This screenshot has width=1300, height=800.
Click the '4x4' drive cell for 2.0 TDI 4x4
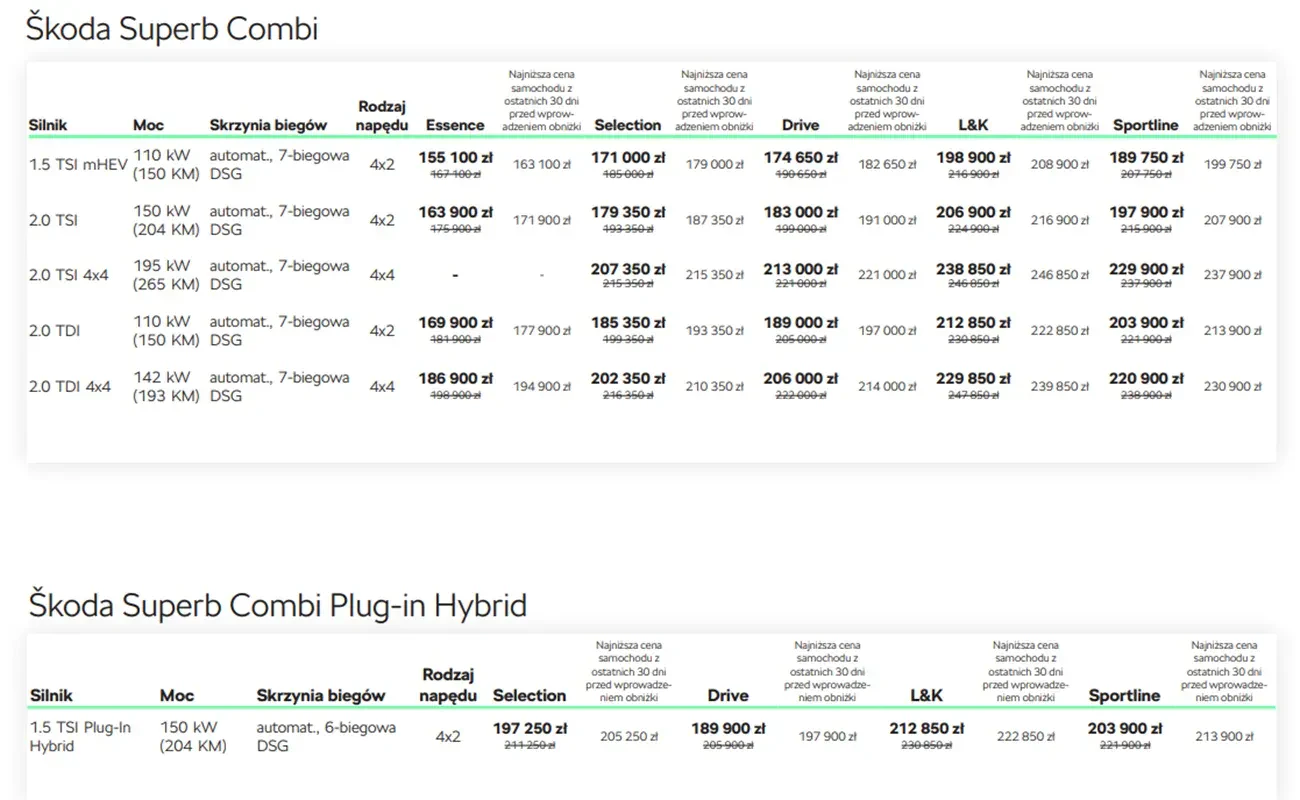[x=382, y=386]
